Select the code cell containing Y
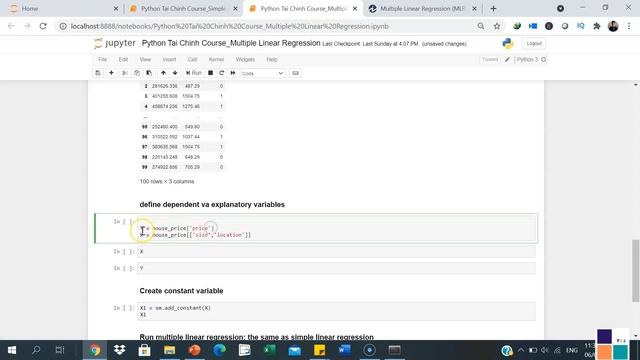This screenshot has height=360, width=640. 336,268
